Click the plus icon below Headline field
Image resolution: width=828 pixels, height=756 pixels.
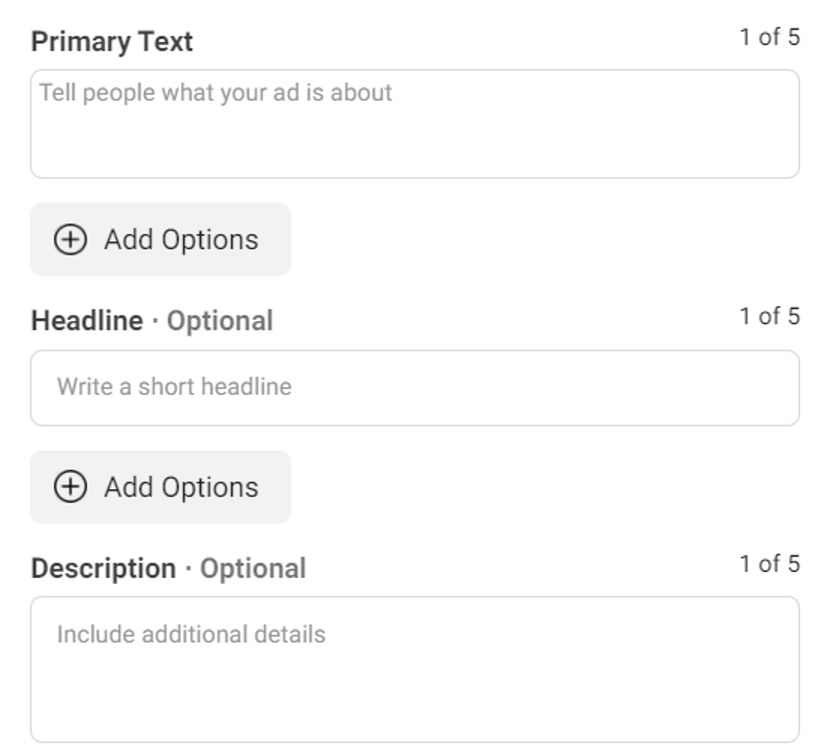point(70,487)
